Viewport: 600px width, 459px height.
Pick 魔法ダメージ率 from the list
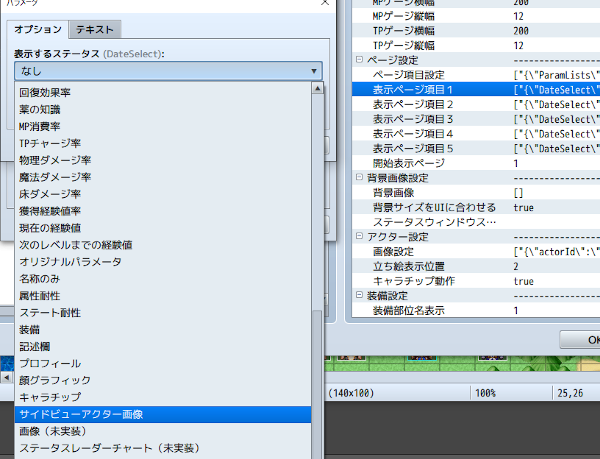[163, 177]
